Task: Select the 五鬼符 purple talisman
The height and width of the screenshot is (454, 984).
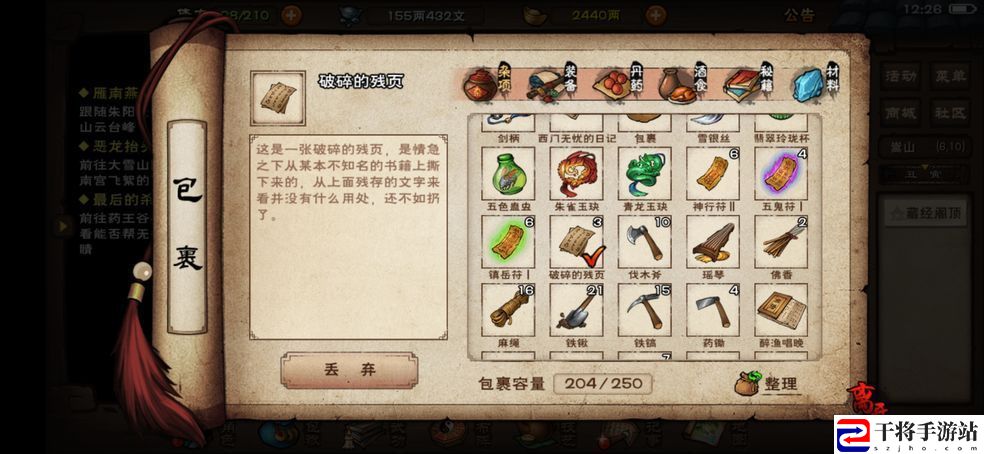Action: (781, 173)
